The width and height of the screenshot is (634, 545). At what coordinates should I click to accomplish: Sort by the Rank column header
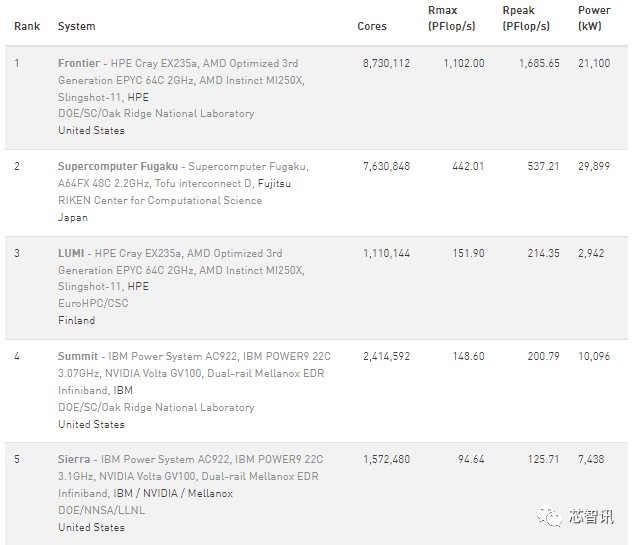[x=27, y=26]
